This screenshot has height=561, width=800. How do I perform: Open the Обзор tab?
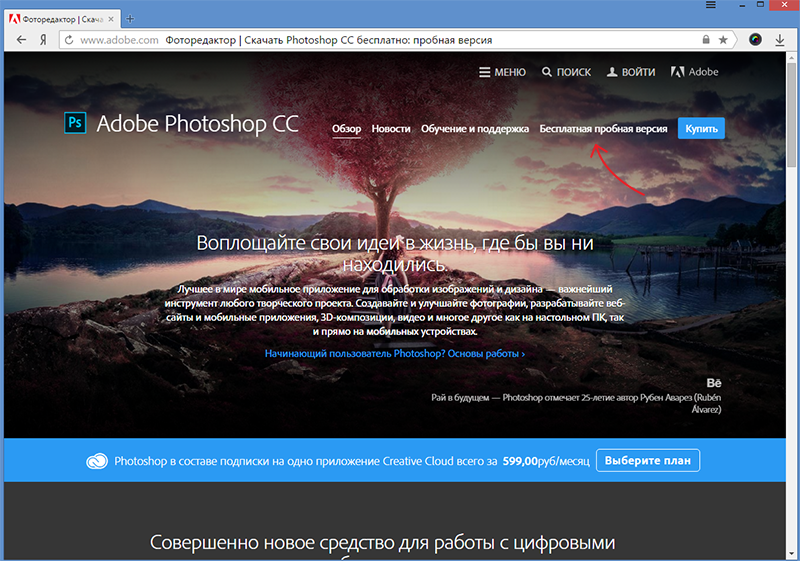click(346, 129)
